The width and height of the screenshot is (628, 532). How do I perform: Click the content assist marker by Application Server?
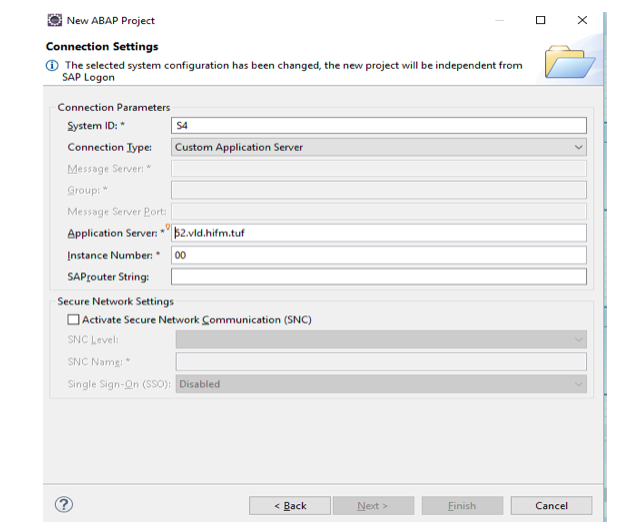tap(168, 227)
